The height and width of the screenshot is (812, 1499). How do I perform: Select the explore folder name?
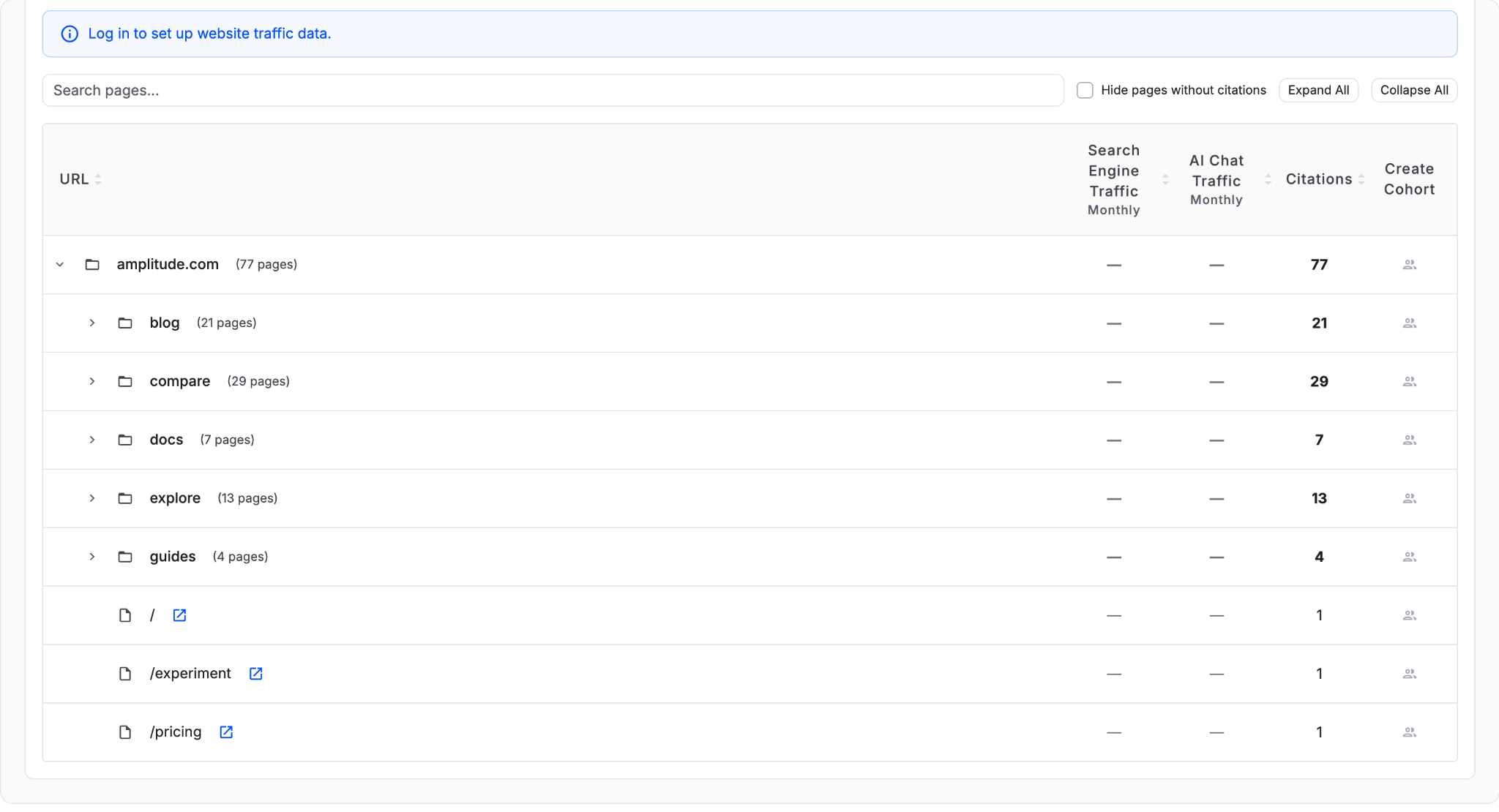click(x=175, y=499)
